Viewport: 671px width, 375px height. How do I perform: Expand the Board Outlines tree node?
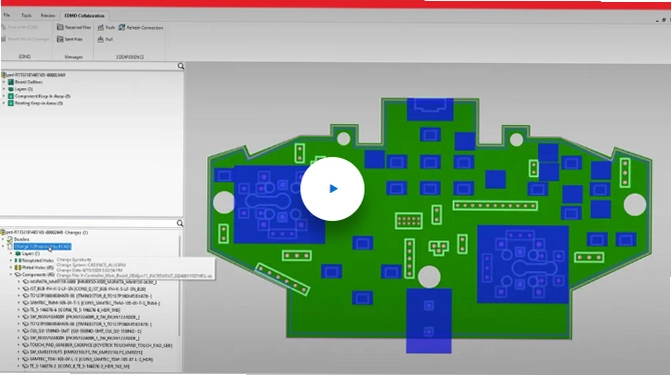[x=4, y=82]
